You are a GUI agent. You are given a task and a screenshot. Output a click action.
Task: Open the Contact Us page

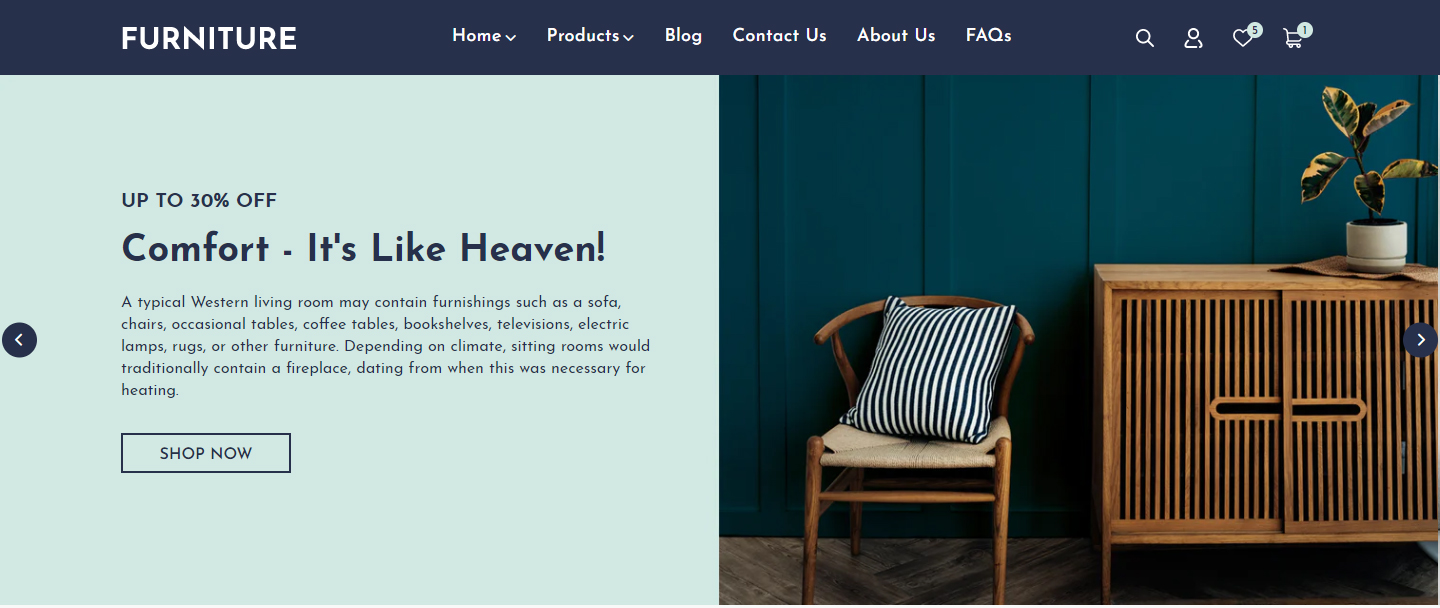(780, 36)
